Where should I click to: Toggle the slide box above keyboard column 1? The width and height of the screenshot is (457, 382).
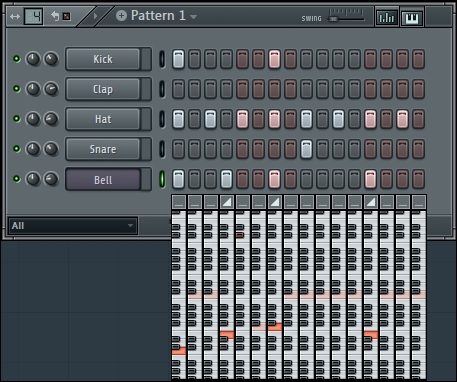179,202
